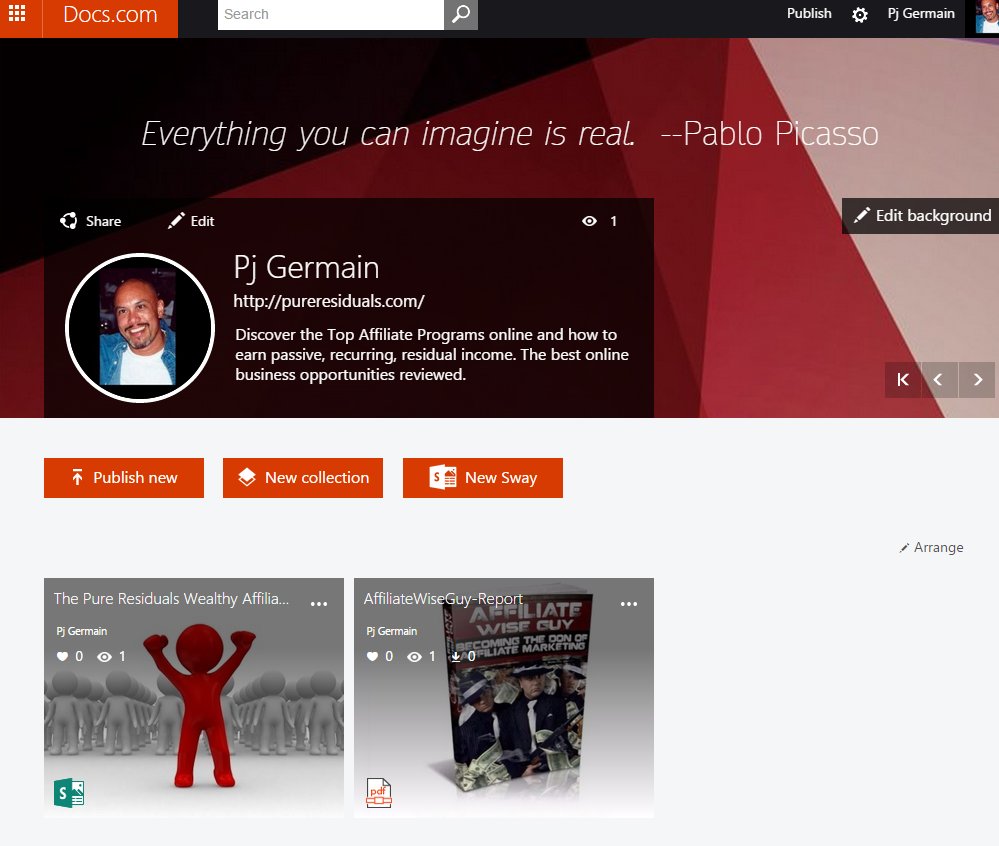Click the author Pj Germain on AffiliateWiseGuy card
The height and width of the screenshot is (846, 999).
[x=391, y=631]
